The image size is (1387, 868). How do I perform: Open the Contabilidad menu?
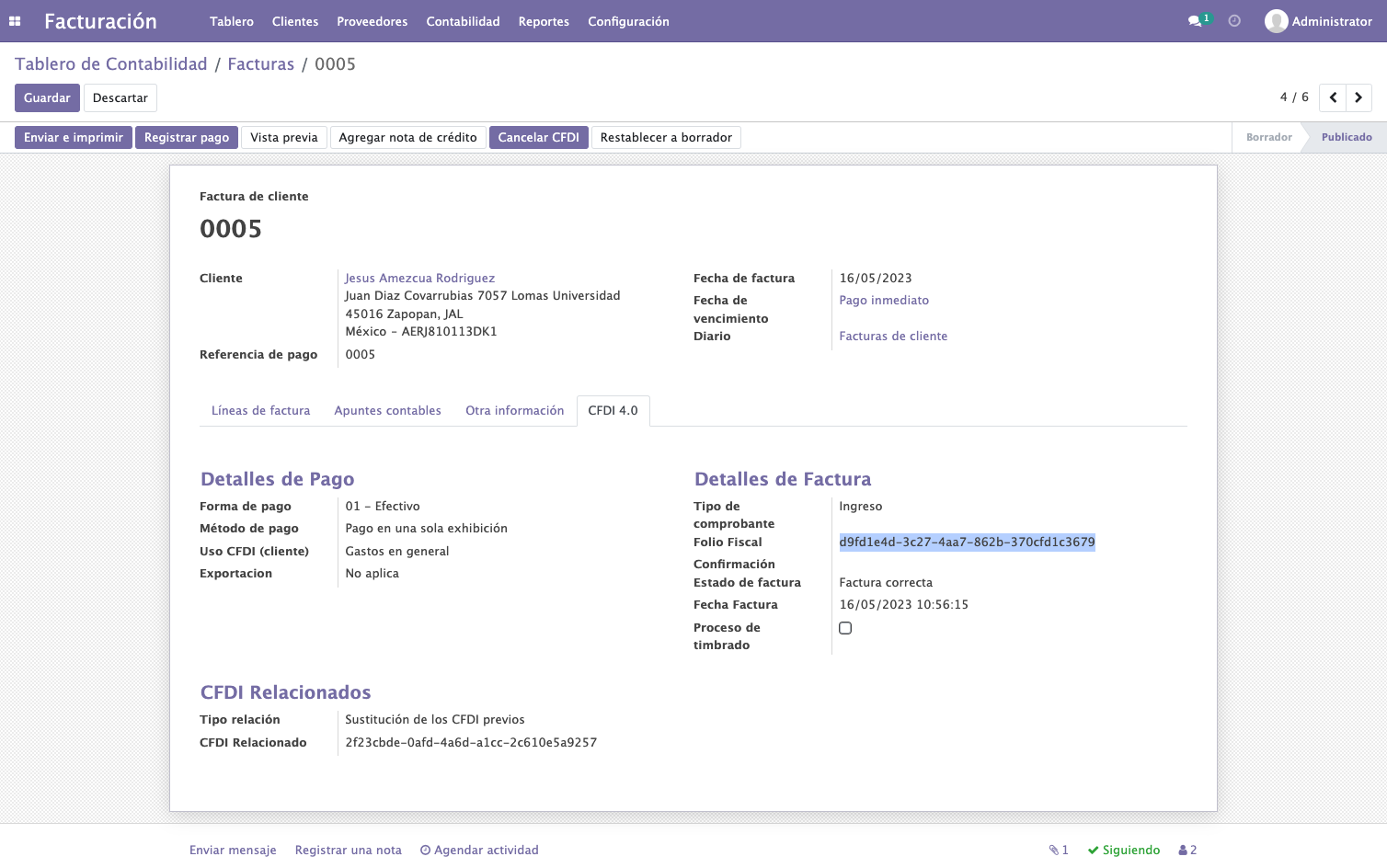pos(464,21)
